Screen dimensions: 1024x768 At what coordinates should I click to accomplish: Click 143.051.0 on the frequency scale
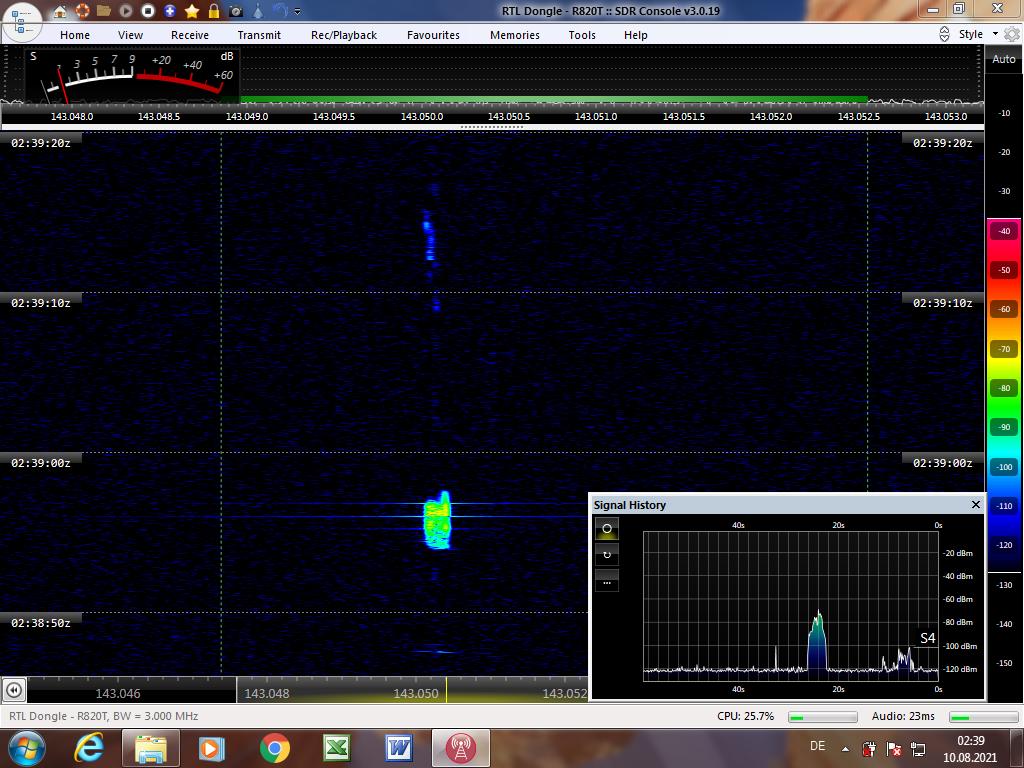click(x=596, y=116)
